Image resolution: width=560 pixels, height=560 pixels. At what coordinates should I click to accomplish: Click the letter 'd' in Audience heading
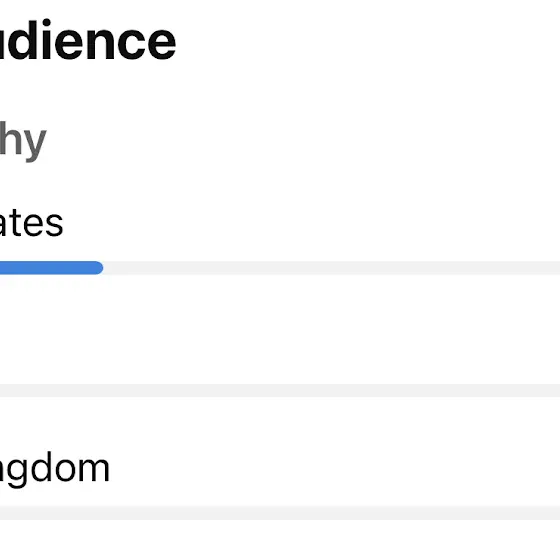coord(22,40)
